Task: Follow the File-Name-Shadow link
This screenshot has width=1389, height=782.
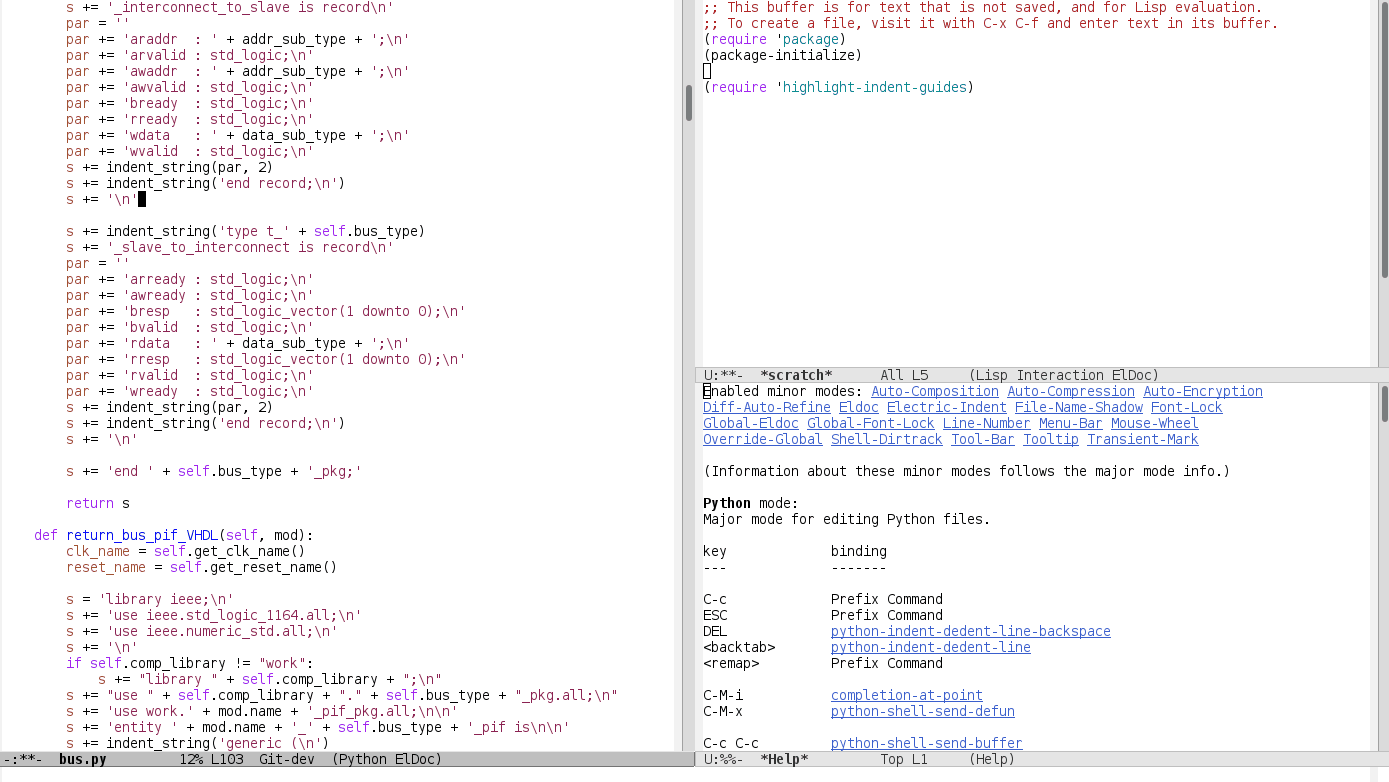Action: click(1079, 407)
